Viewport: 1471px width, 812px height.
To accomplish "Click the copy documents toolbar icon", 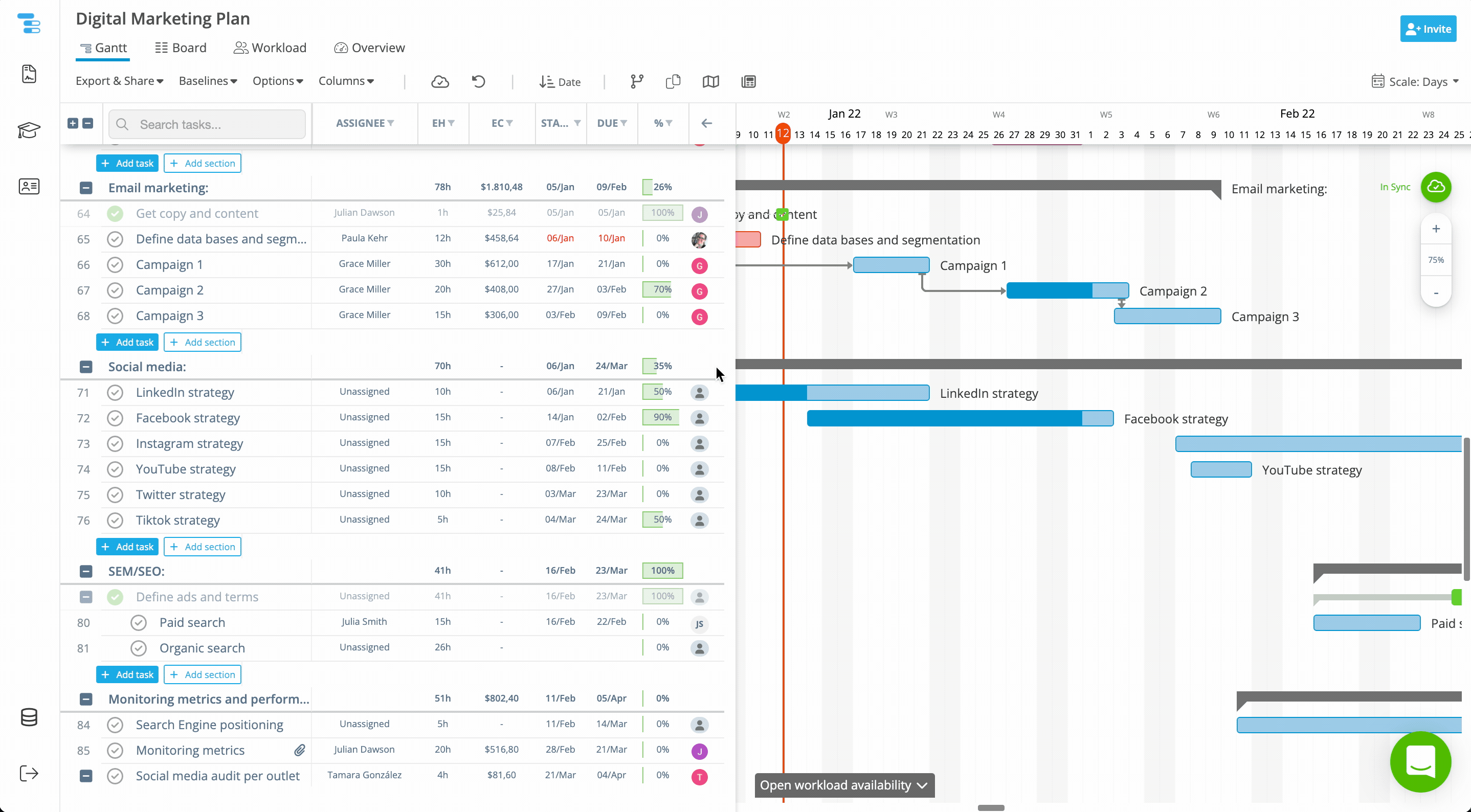I will 673,82.
